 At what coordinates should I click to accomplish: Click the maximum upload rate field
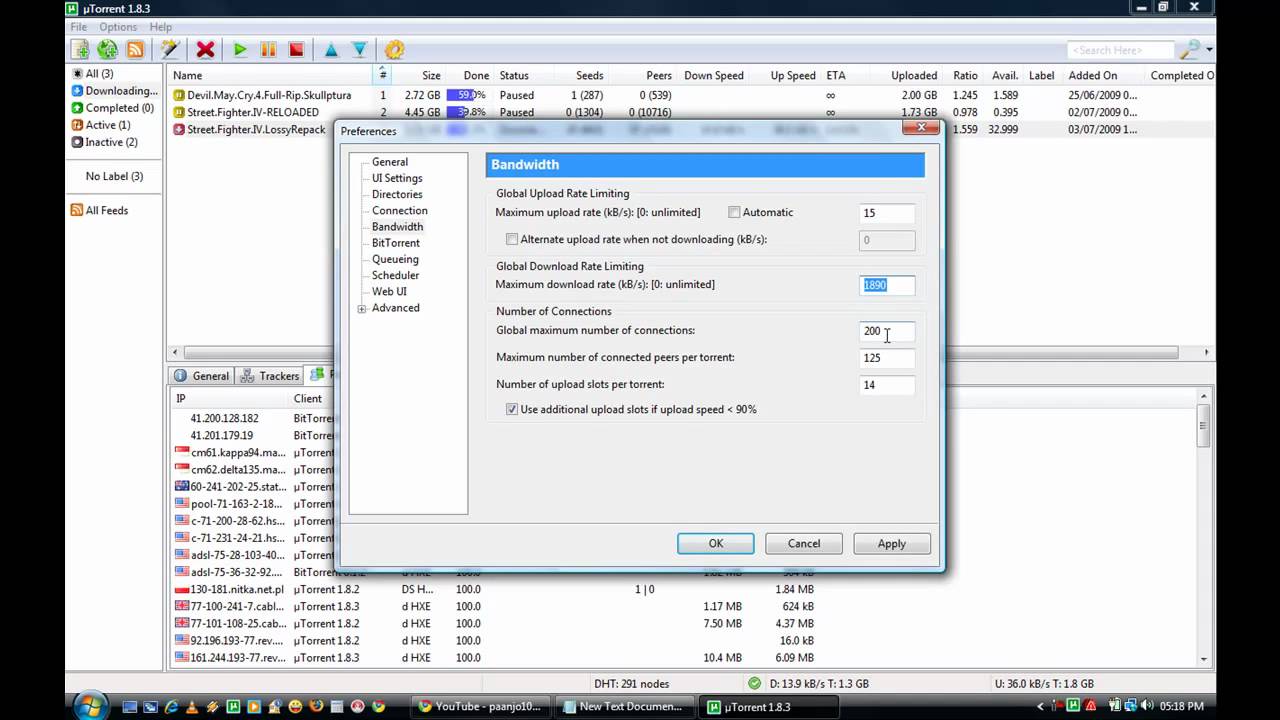pyautogui.click(x=887, y=213)
